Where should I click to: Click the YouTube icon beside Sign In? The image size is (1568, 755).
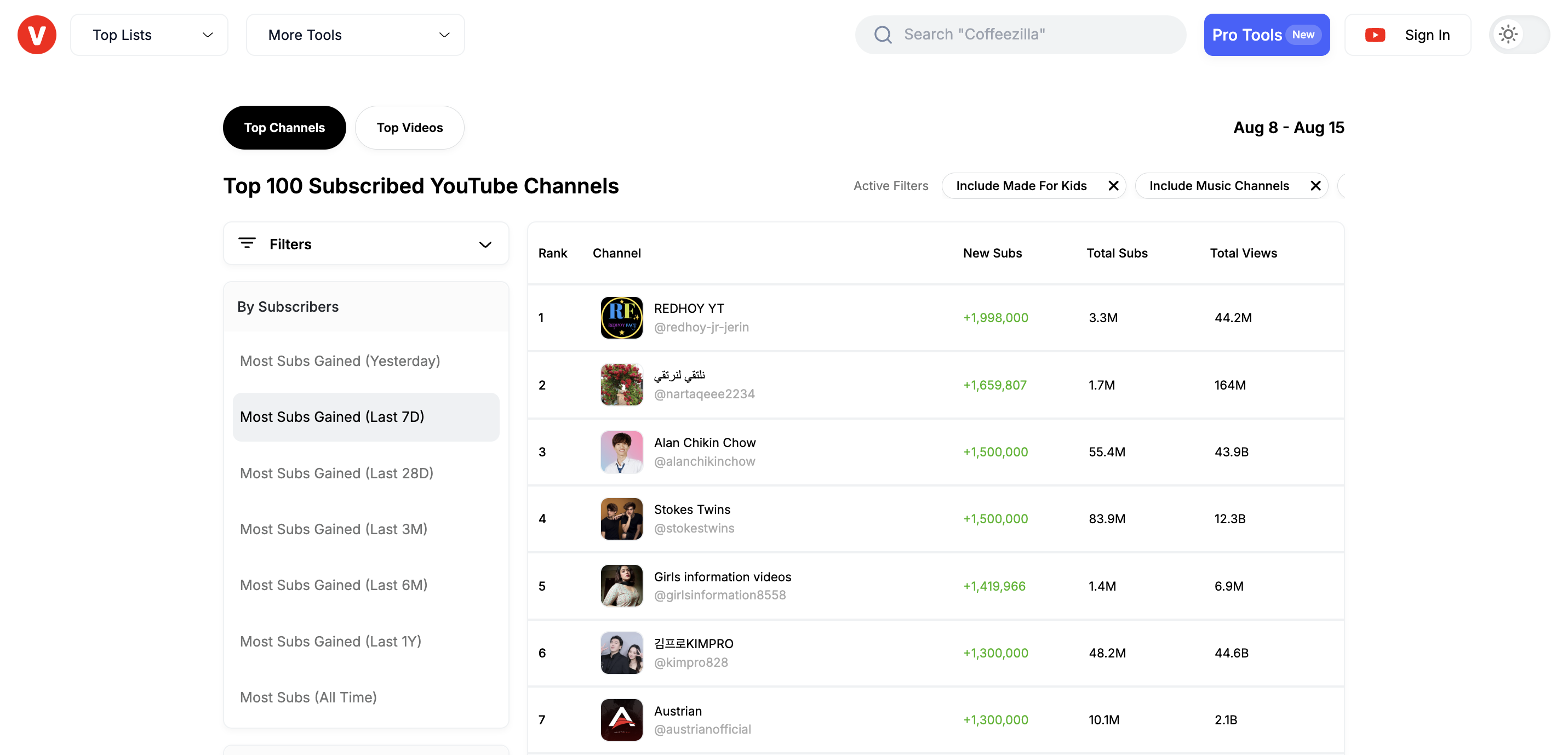(1375, 35)
